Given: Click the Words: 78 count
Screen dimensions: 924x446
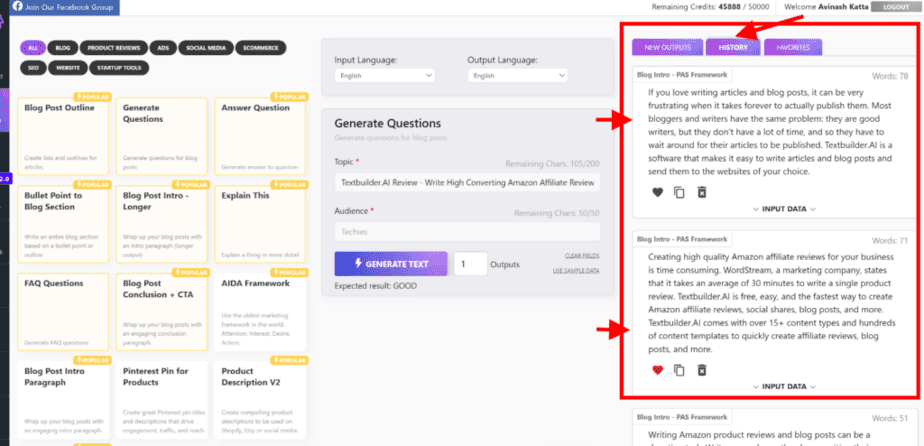Looking at the screenshot, I should (890, 76).
